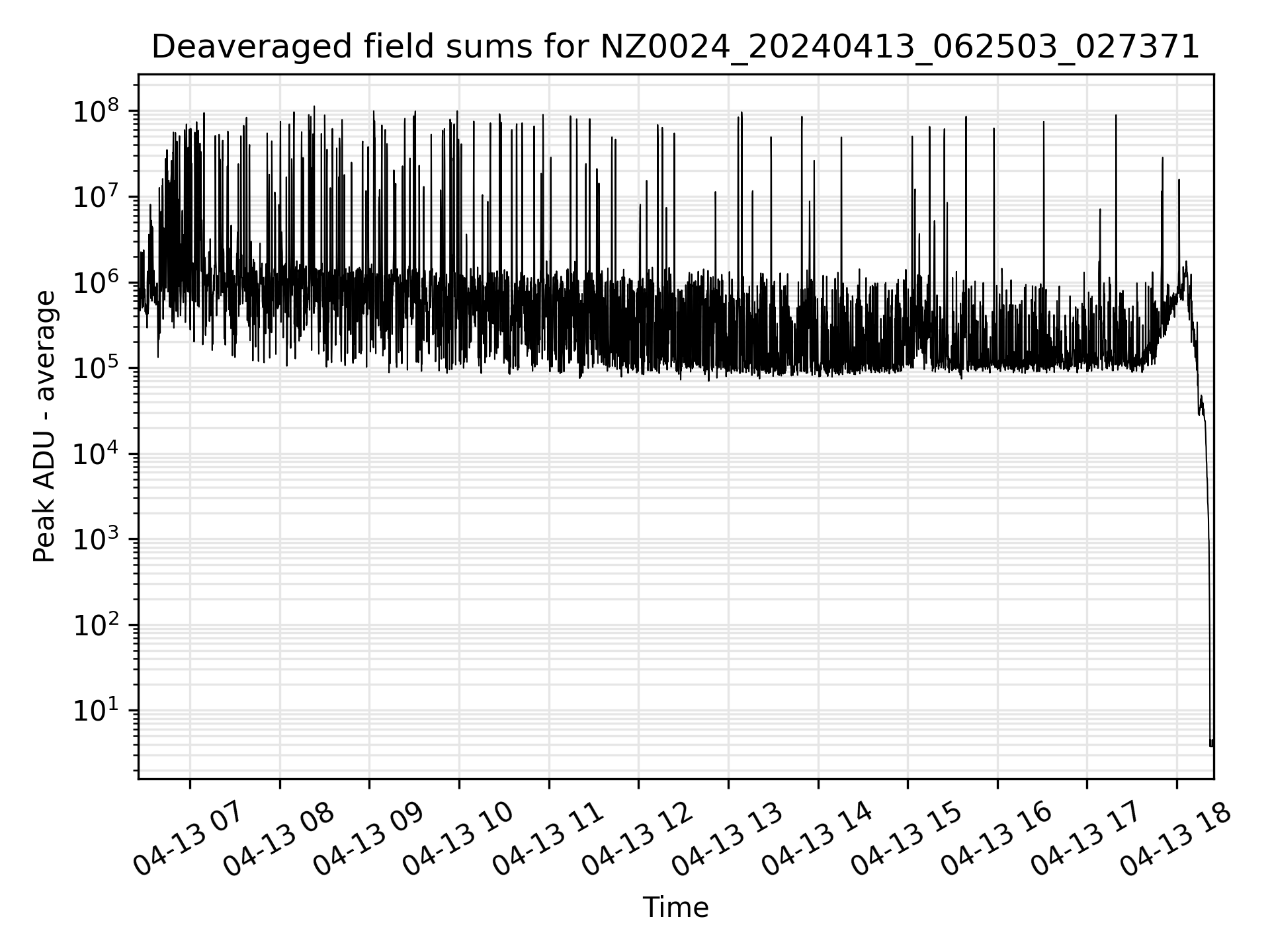Image resolution: width=1270 pixels, height=952 pixels.
Task: Click the x tick label '04-13 15'
Action: tap(906, 840)
